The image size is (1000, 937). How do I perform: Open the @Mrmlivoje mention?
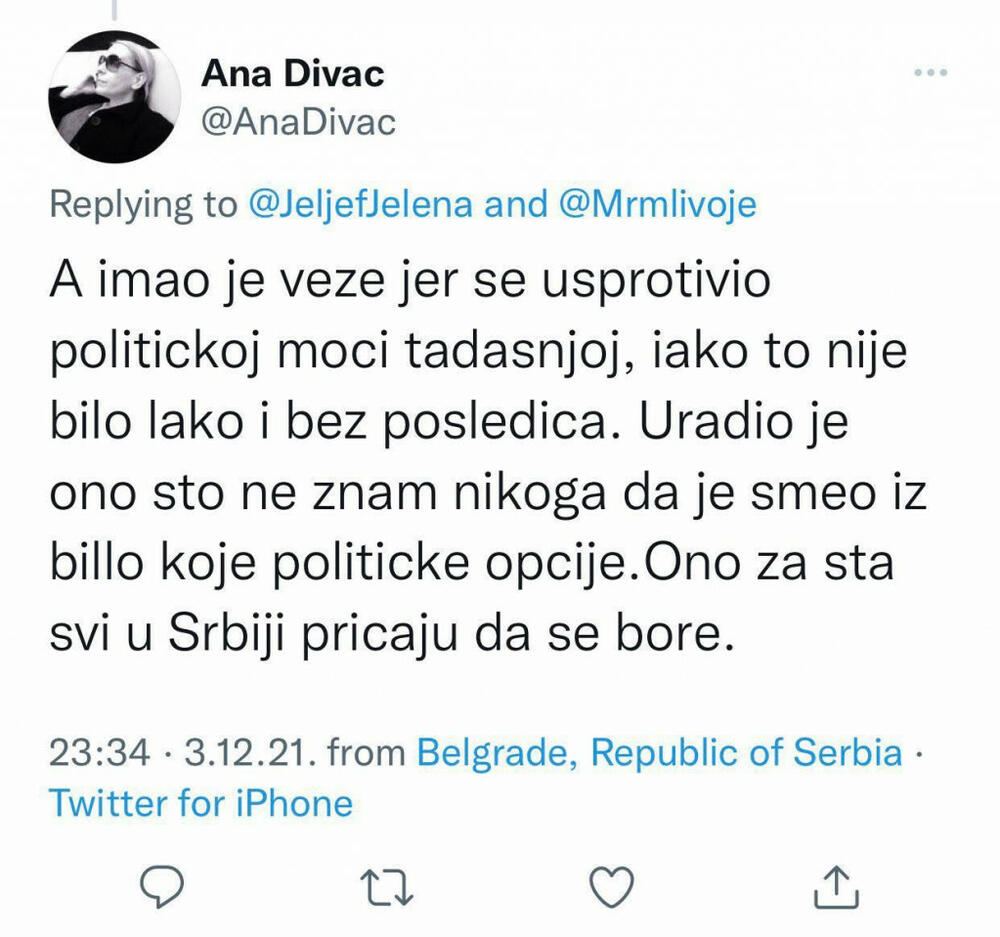(665, 205)
